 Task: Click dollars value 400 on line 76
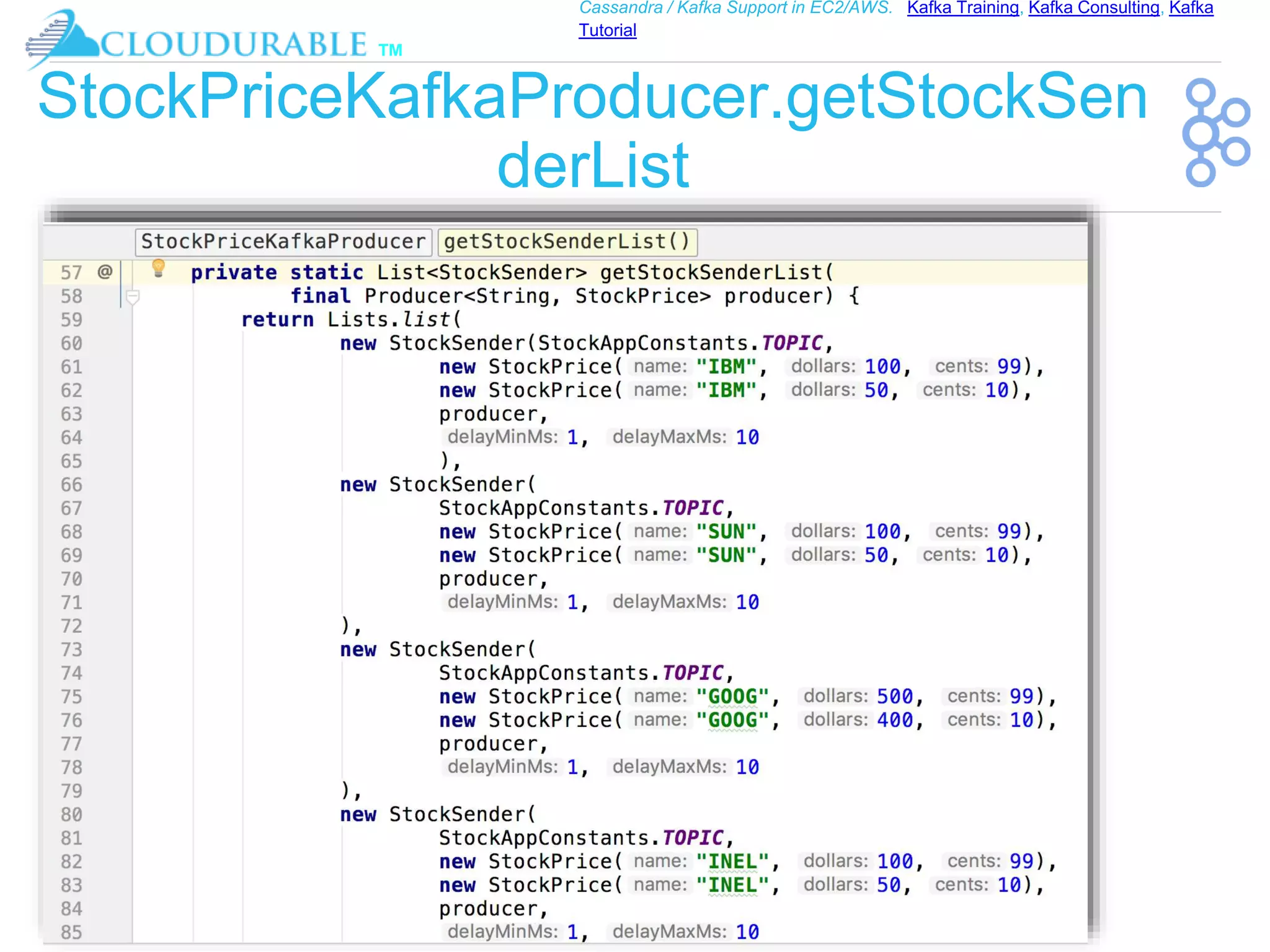[x=895, y=720]
